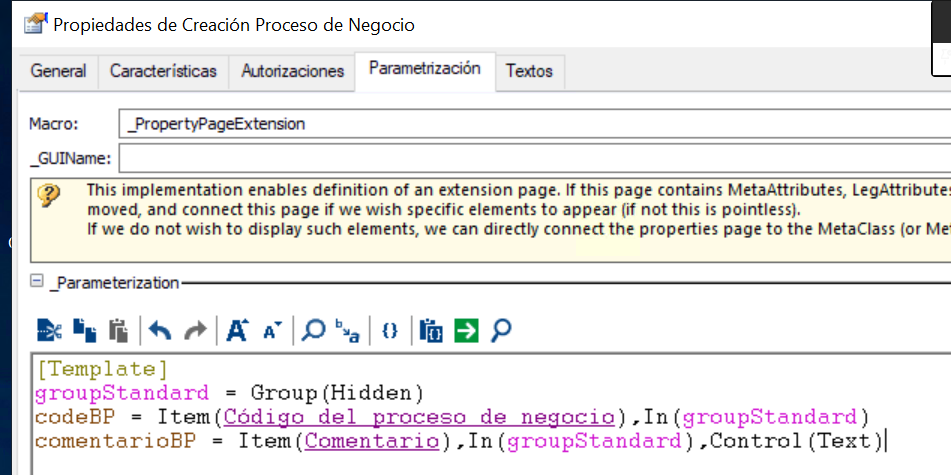Click the Comentario link in code
Viewport: 951px width, 475px height.
pos(371,441)
